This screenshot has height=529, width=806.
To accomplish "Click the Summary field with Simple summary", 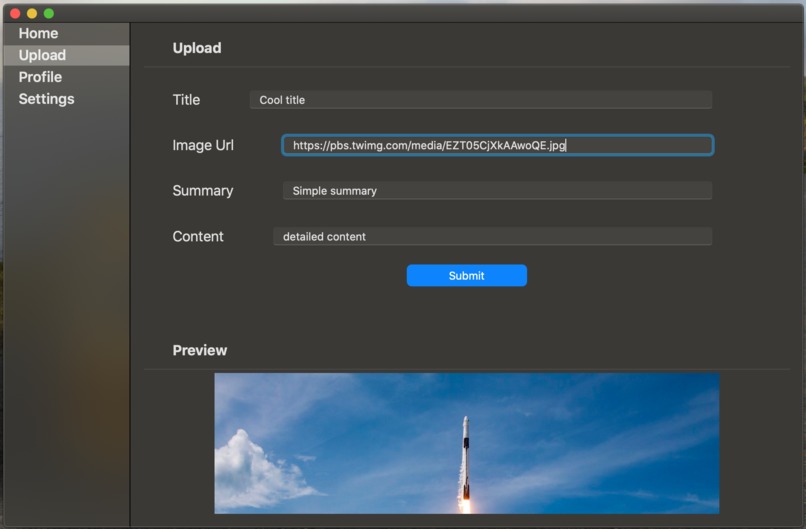I will (x=497, y=191).
